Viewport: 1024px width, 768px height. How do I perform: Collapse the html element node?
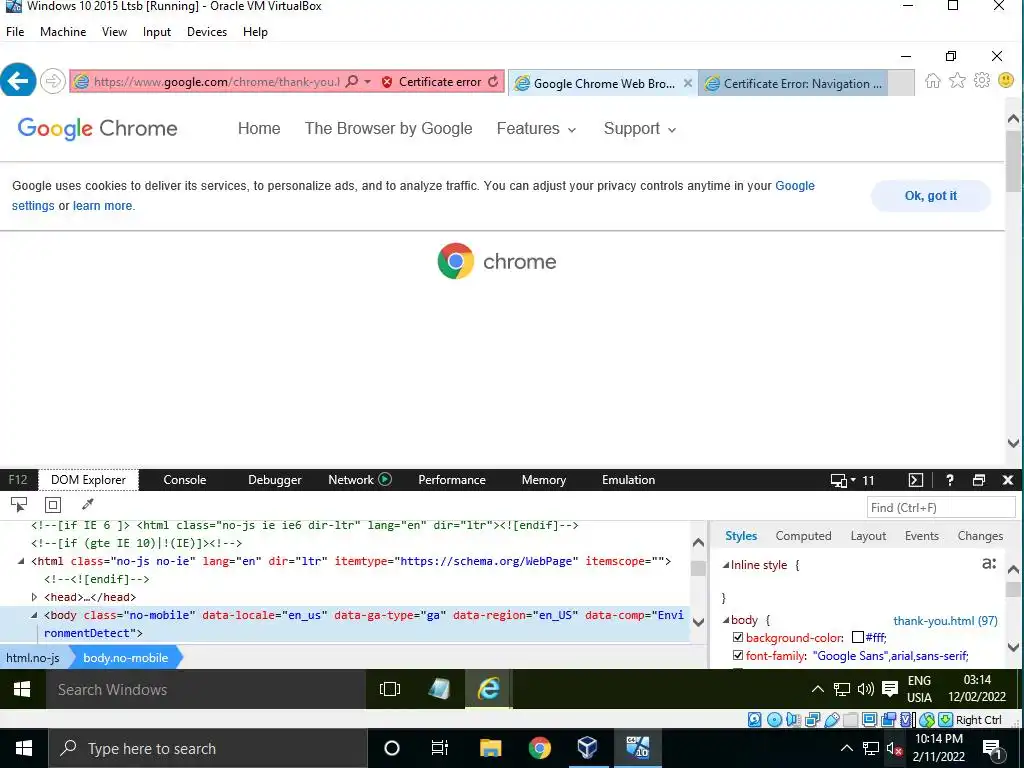(21, 561)
